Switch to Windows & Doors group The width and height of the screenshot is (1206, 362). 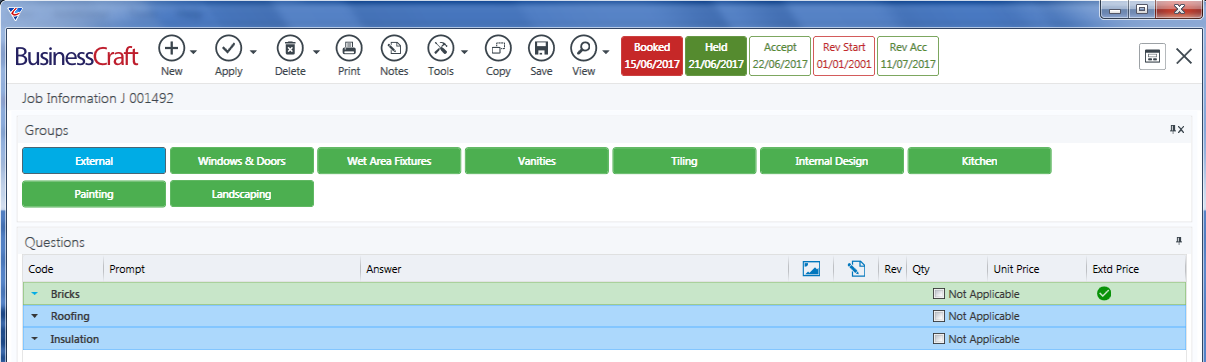click(x=241, y=161)
